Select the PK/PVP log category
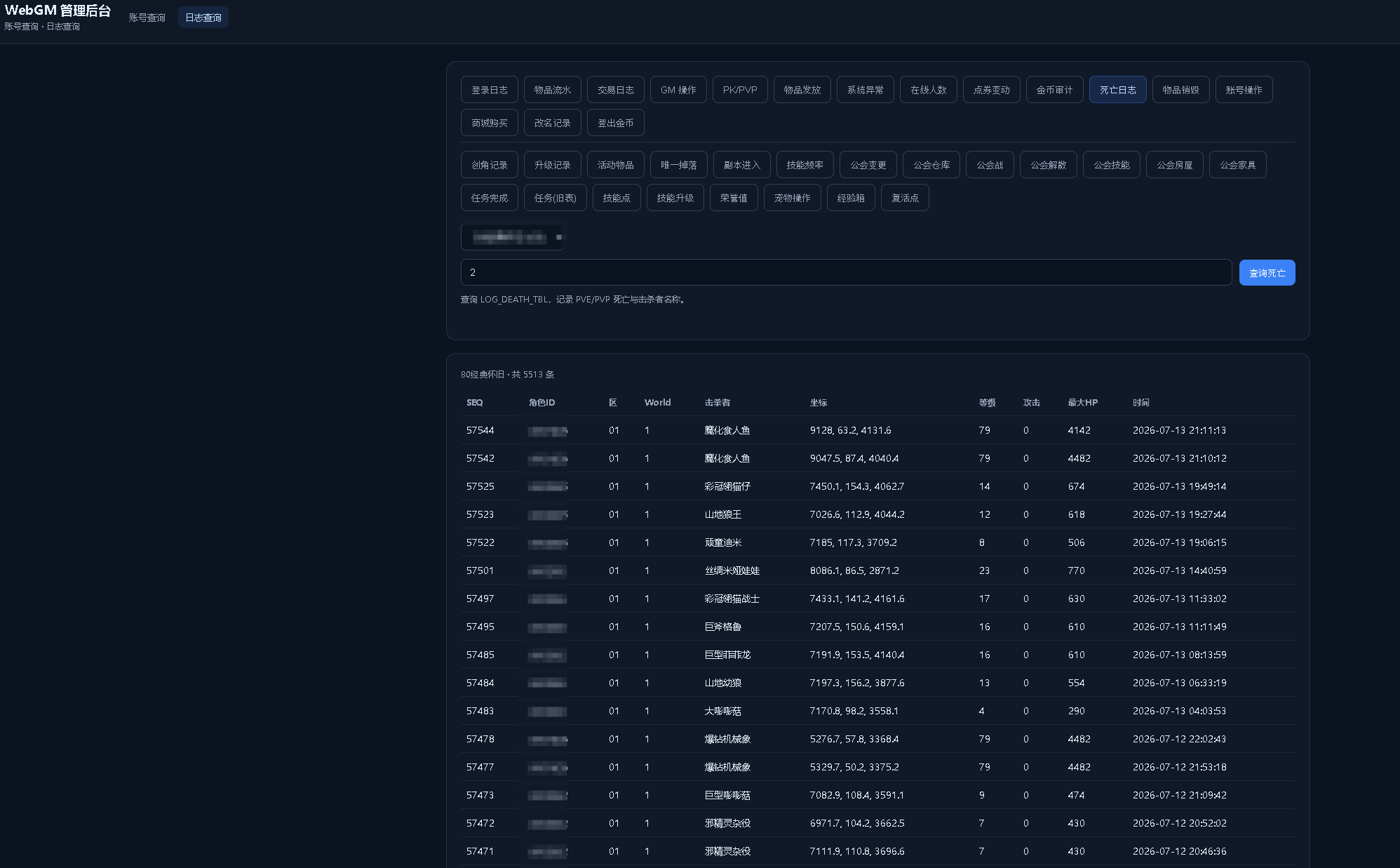Screen dimensions: 1400x868 click(740, 90)
